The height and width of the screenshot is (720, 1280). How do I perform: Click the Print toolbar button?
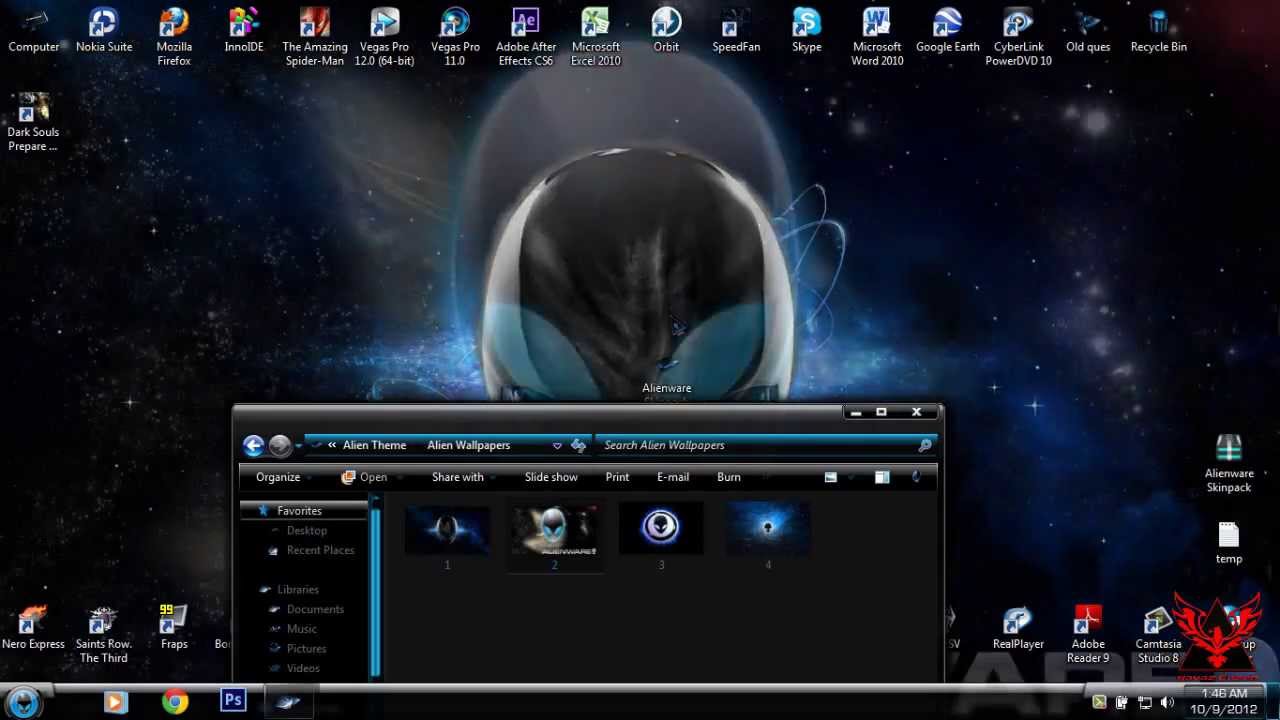[x=617, y=477]
